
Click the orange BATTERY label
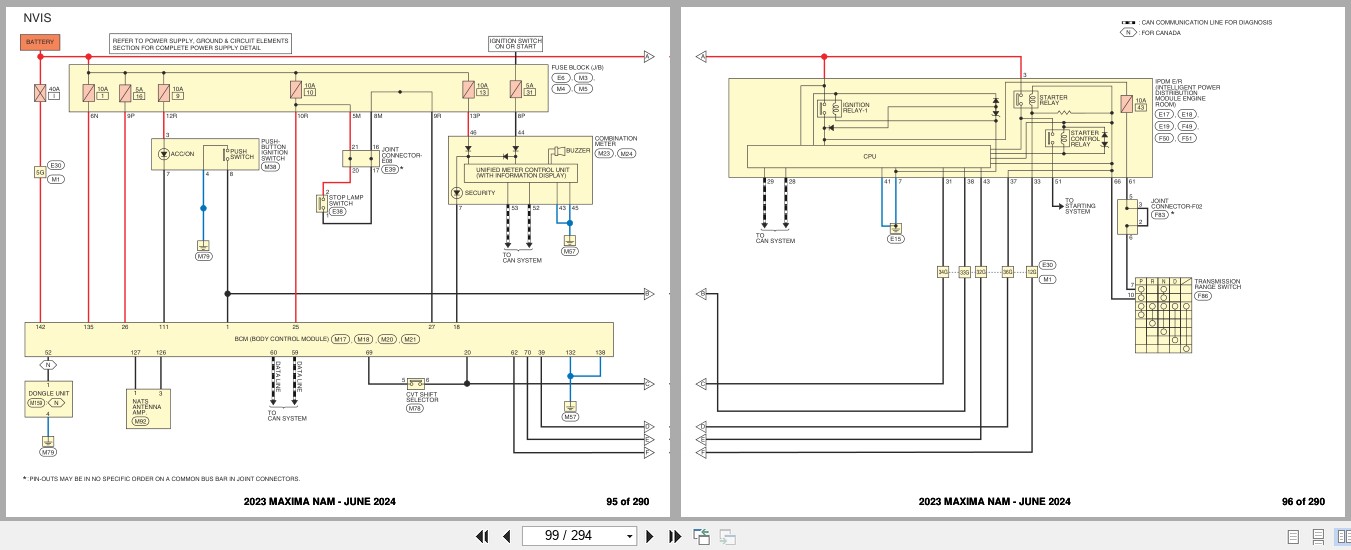click(40, 43)
